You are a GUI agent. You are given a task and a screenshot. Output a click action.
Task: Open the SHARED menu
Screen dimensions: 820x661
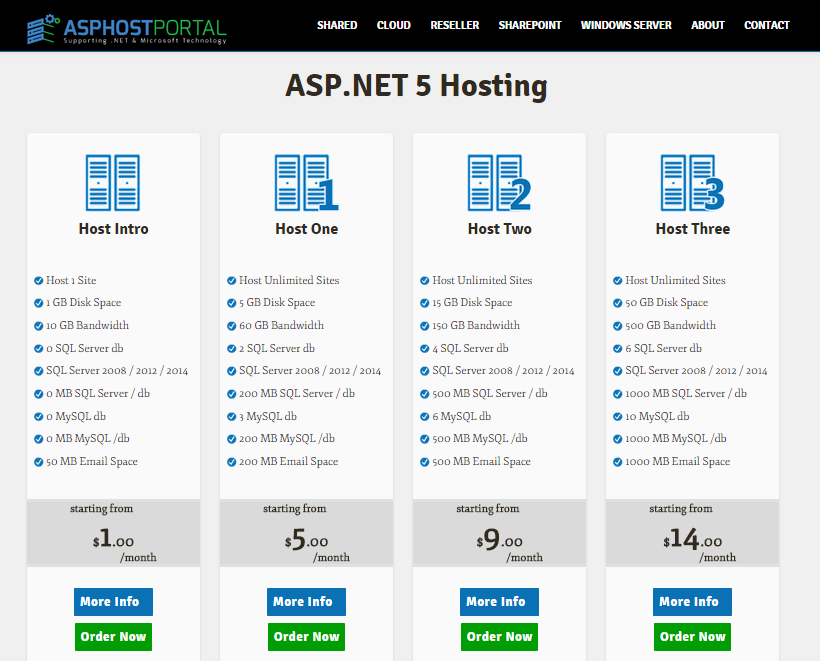337,25
